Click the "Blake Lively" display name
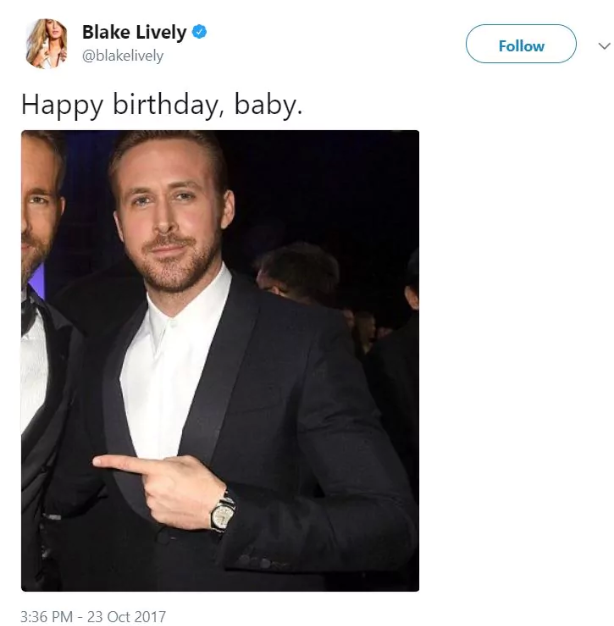 [134, 32]
